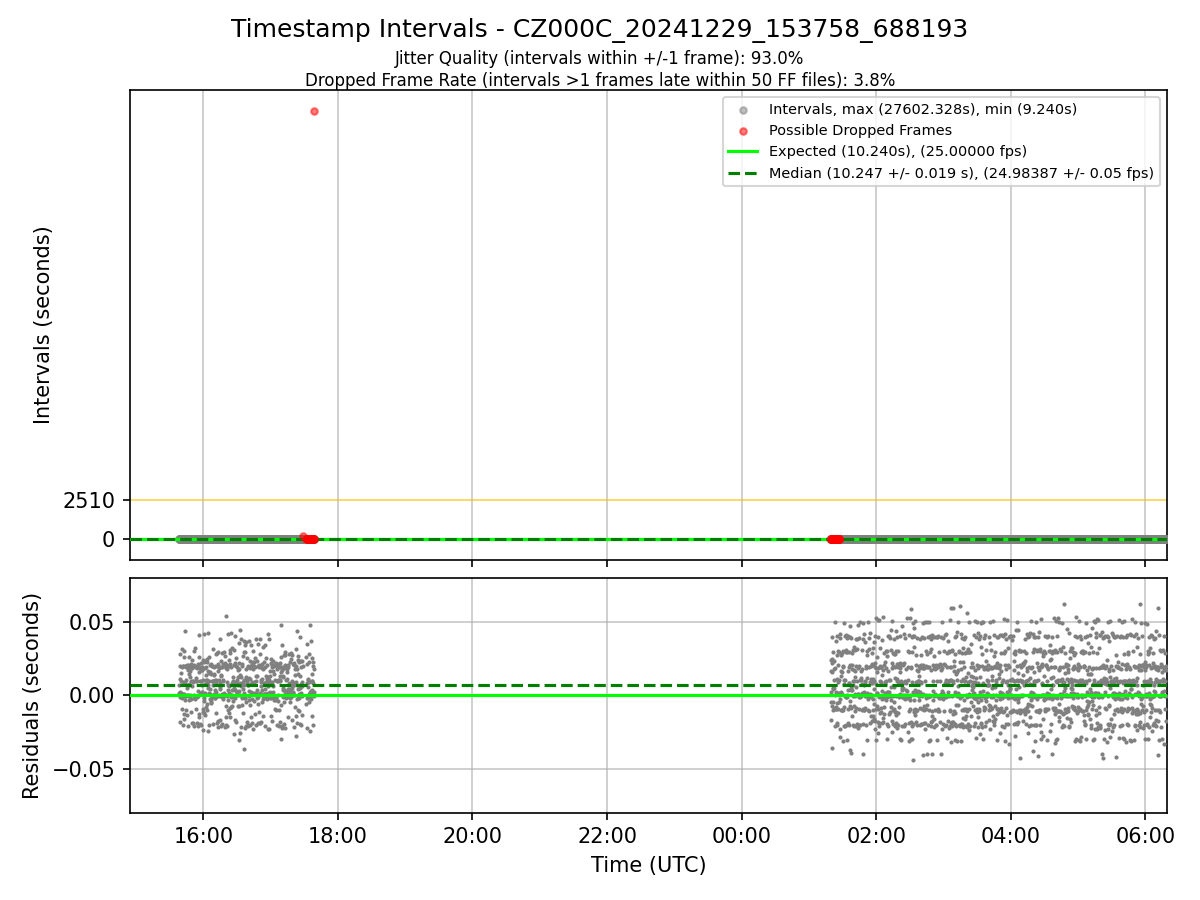Click the "0" tick label of the Intervals axis
Viewport: 1200px width, 900px height.
click(x=111, y=539)
